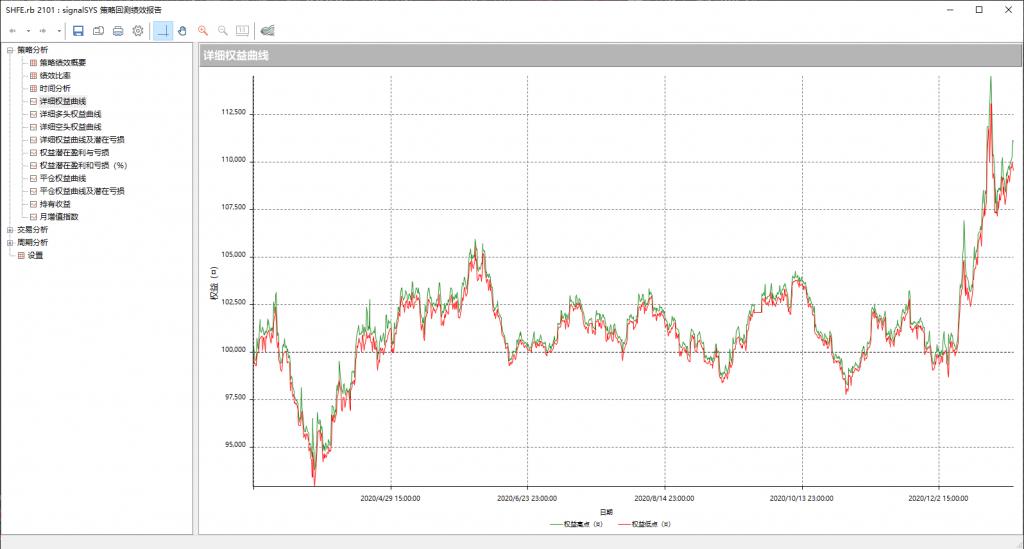This screenshot has height=549, width=1024.
Task: Open 详细空头权益曲线 chart
Action: [x=71, y=127]
